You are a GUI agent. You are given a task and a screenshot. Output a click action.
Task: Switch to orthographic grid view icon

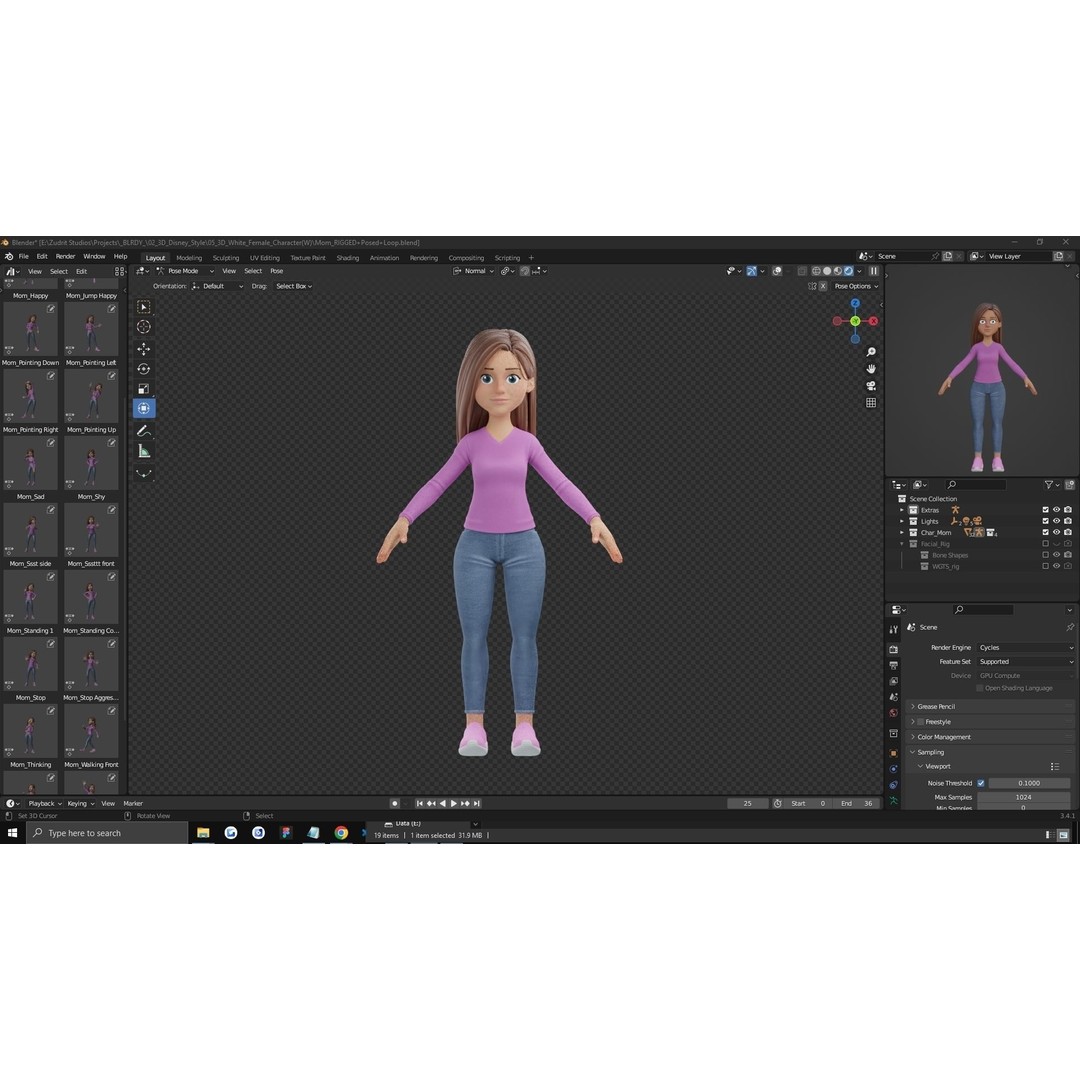point(871,403)
